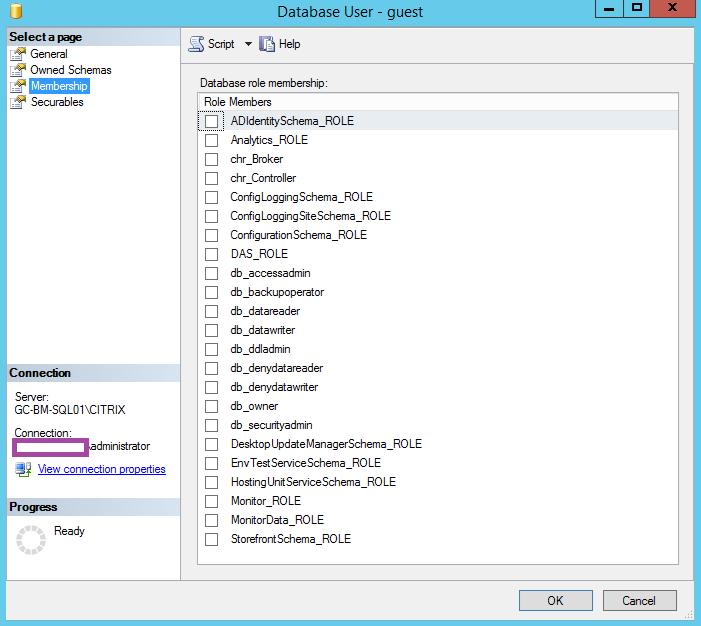Tick the chr_Broker checkbox
This screenshot has width=701, height=626.
[211, 159]
